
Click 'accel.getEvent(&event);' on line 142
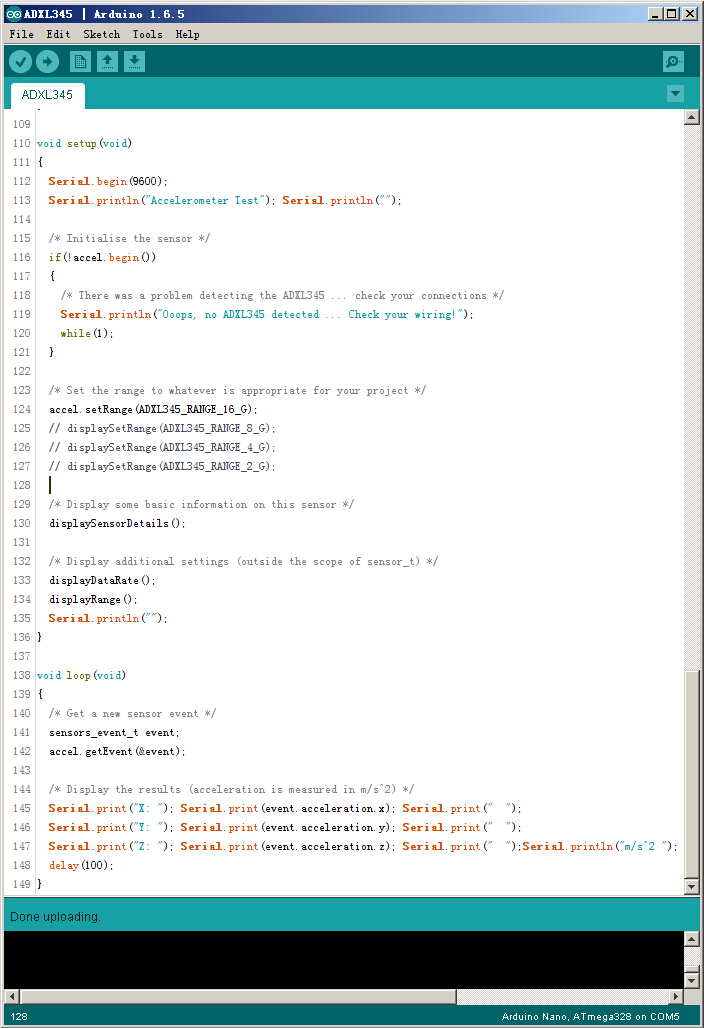click(x=117, y=751)
